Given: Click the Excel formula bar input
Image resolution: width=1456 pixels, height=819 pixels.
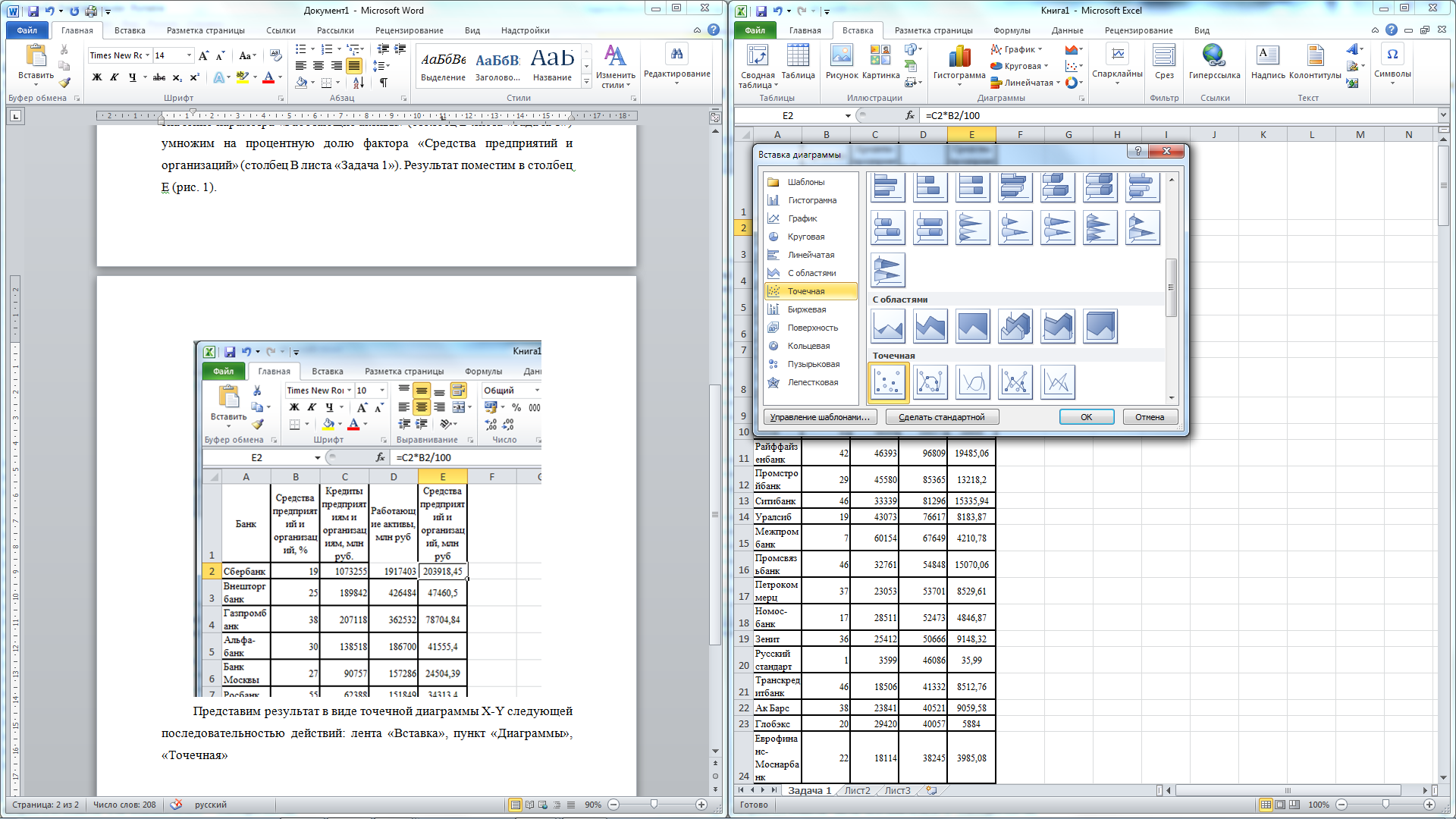Looking at the screenshot, I should click(1179, 115).
